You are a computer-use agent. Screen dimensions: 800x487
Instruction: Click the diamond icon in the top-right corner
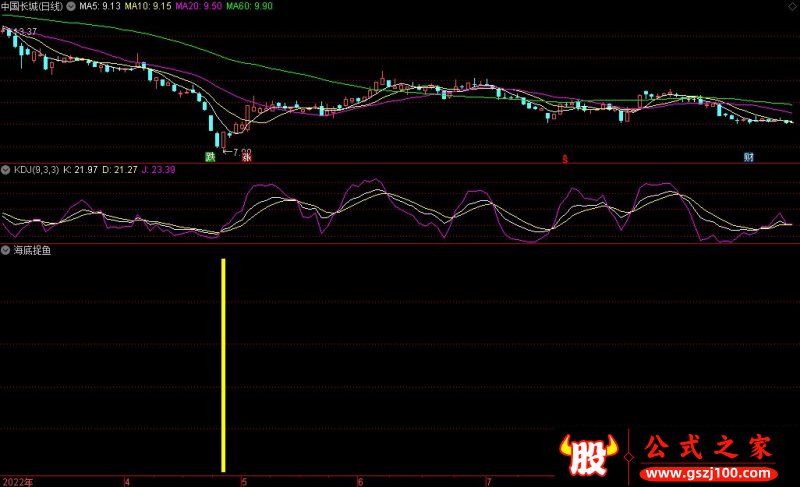click(792, 6)
